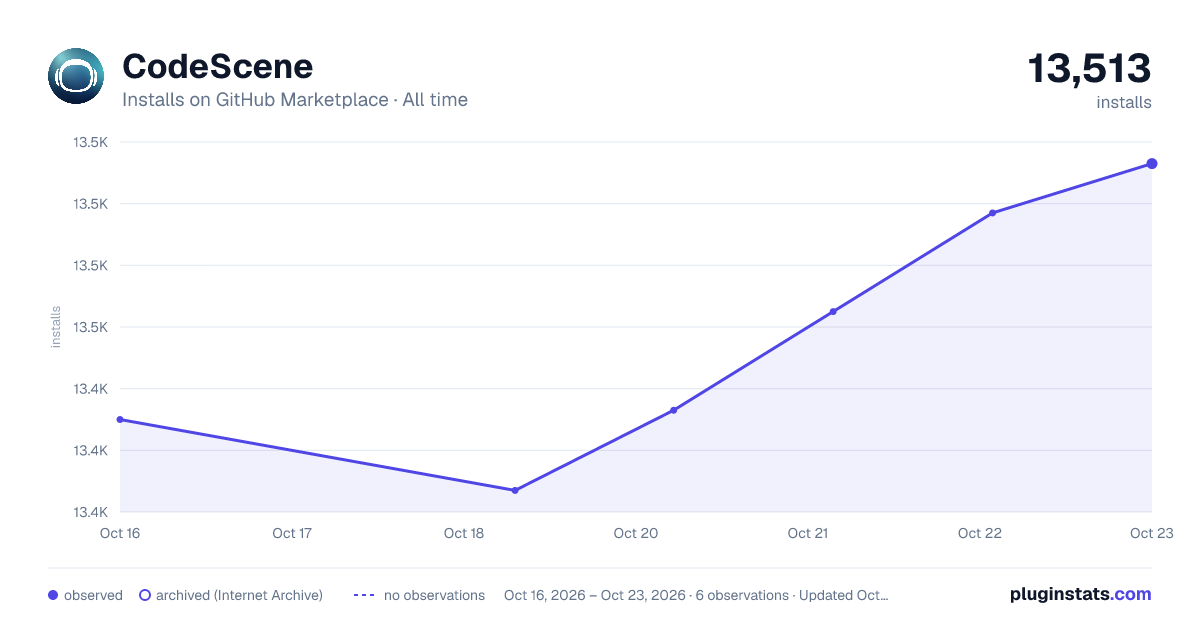Click the 'installs' label under 13,513
1200x630 pixels.
coord(1124,102)
